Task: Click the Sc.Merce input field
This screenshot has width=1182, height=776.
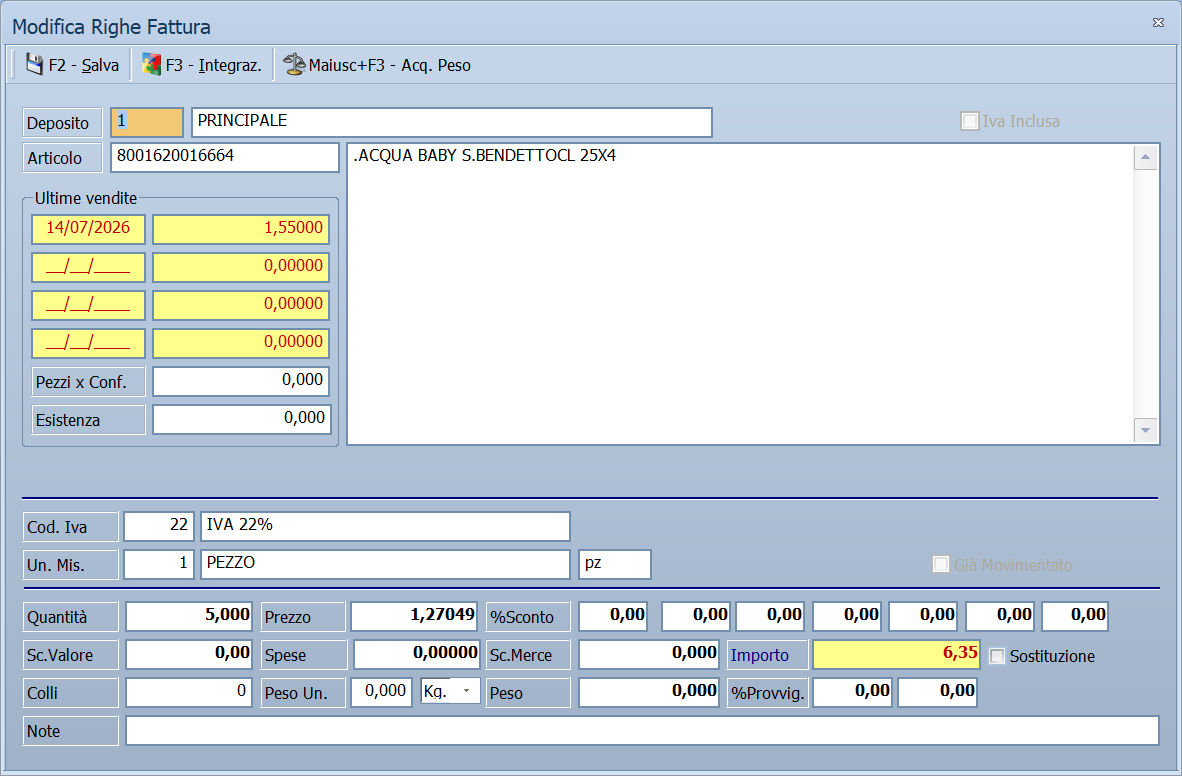Action: pos(649,654)
